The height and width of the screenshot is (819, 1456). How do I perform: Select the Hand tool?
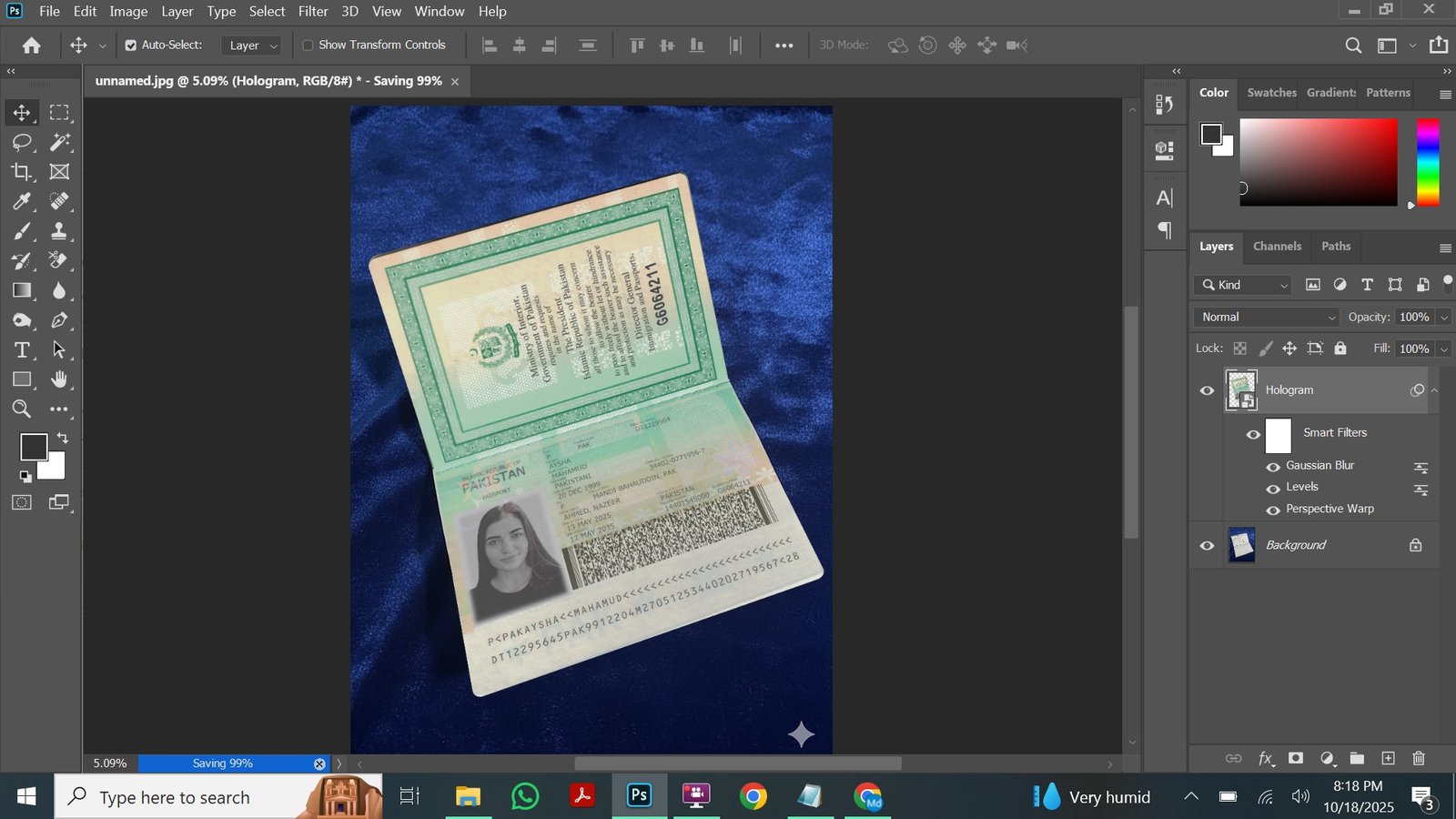pyautogui.click(x=59, y=379)
